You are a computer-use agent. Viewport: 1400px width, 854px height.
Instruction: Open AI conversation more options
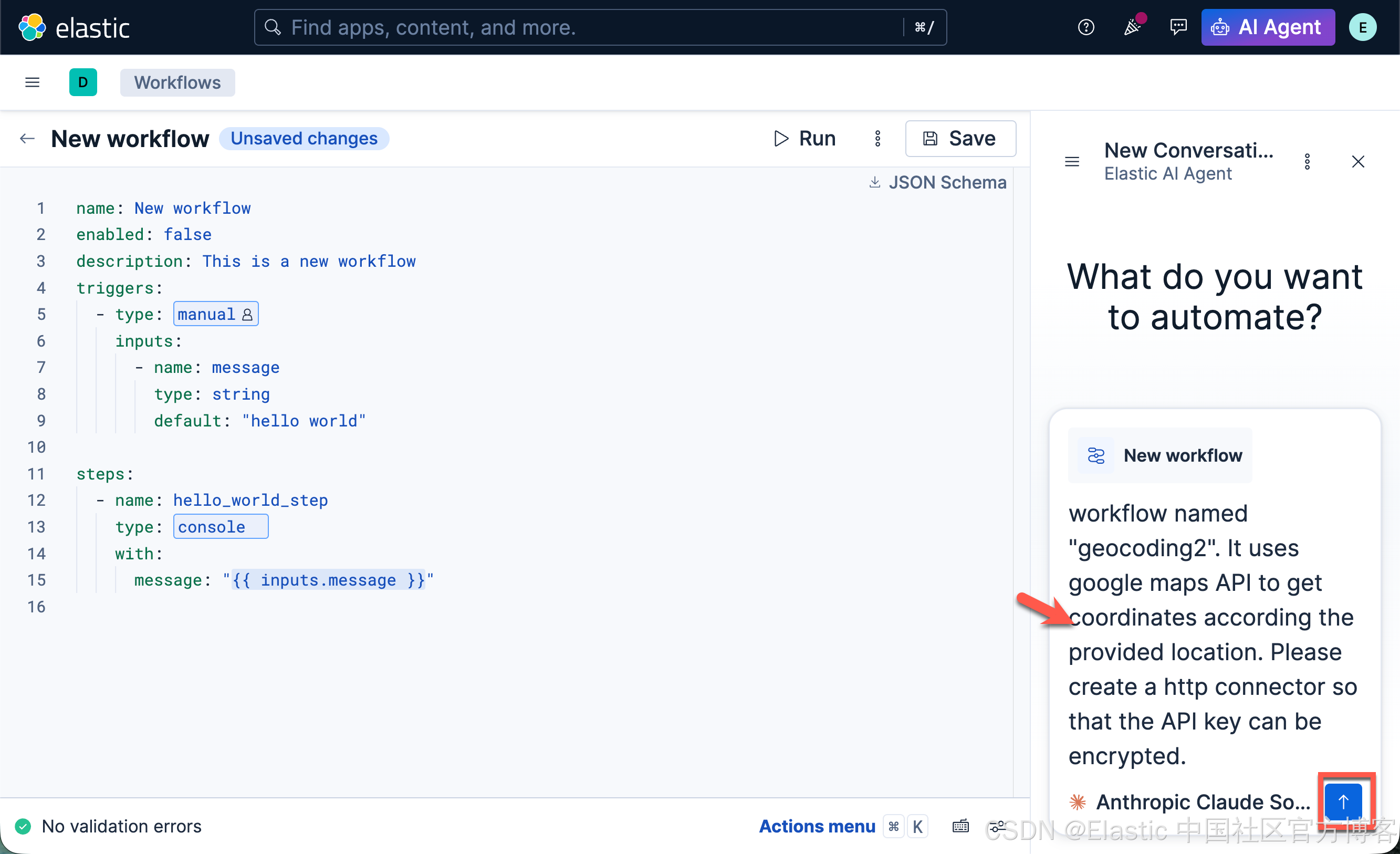(x=1307, y=162)
